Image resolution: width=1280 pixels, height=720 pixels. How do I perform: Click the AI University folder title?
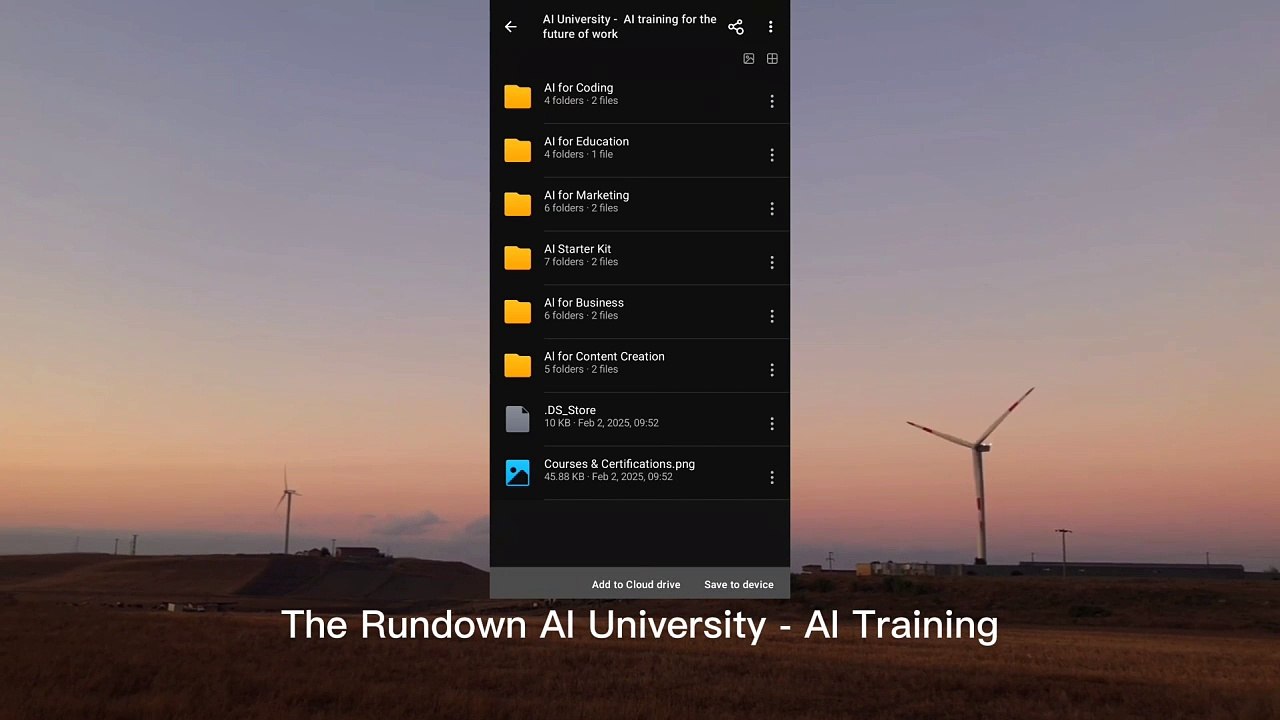point(630,27)
